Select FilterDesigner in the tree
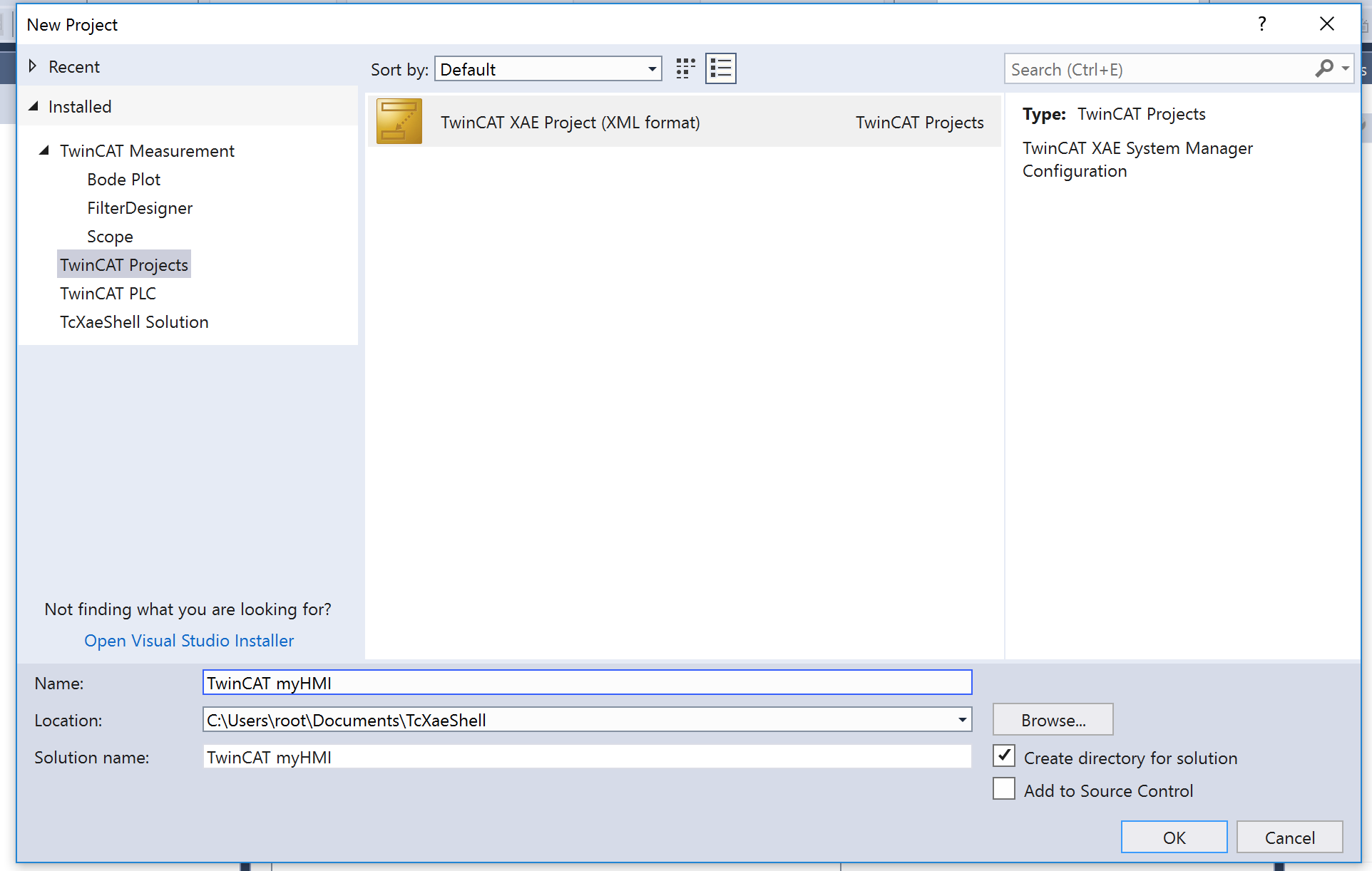 [140, 208]
